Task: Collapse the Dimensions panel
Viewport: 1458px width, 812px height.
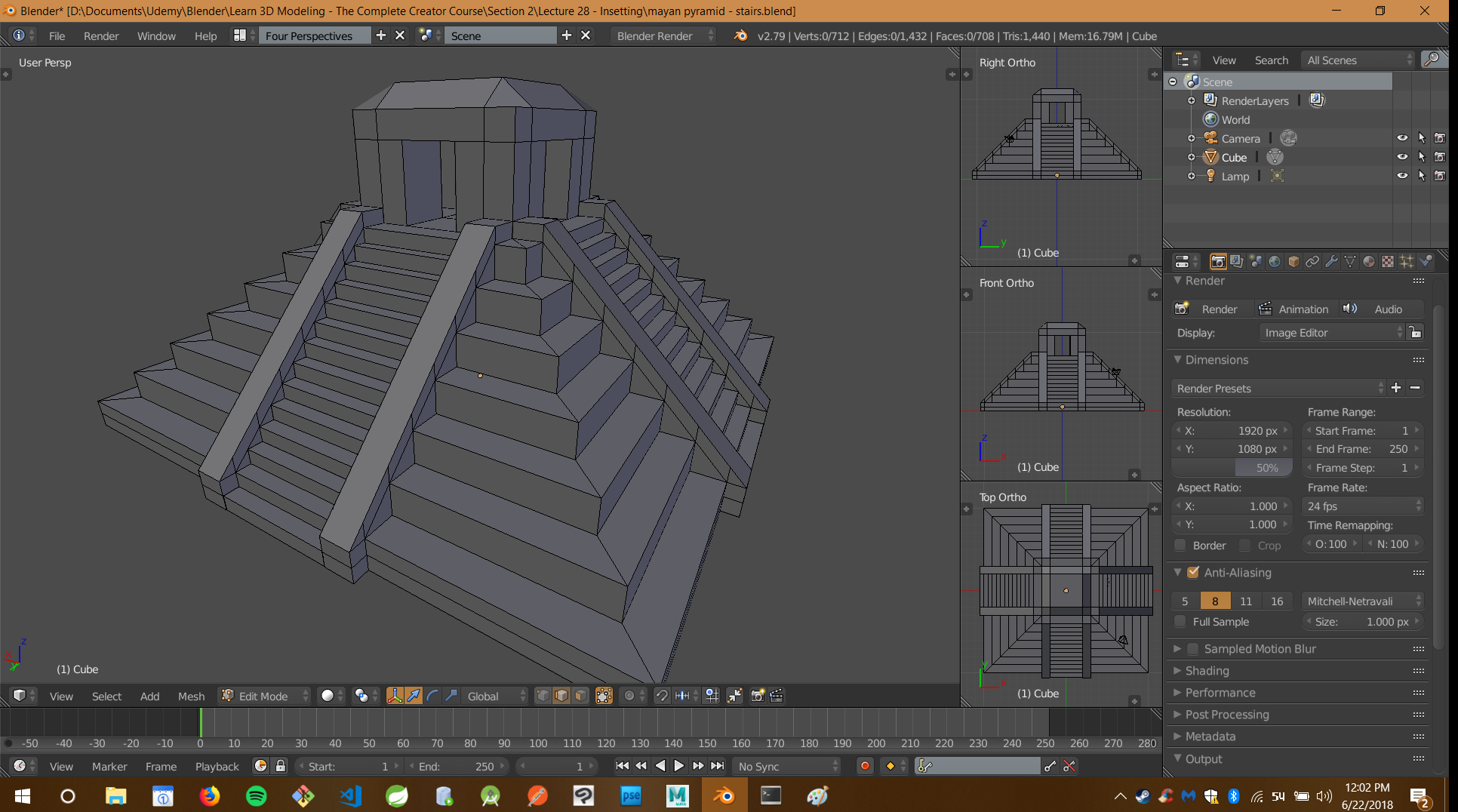Action: coord(1179,360)
